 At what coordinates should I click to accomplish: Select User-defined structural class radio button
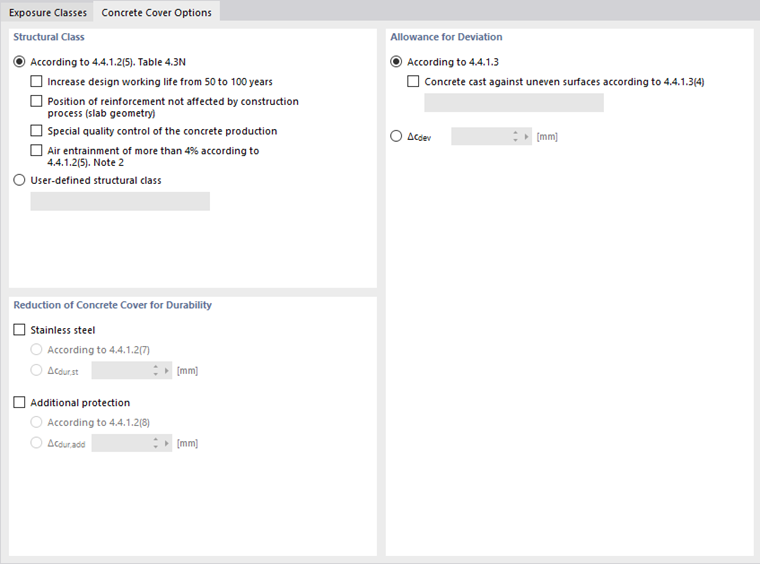click(20, 181)
